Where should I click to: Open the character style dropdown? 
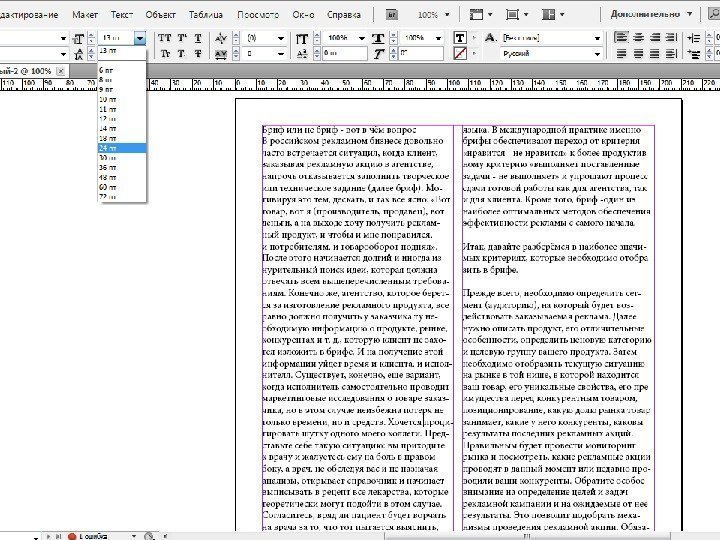[597, 38]
